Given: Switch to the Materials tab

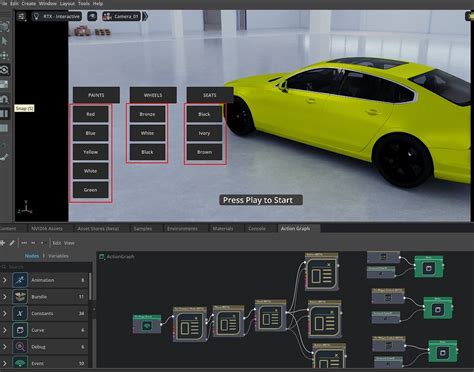Looking at the screenshot, I should [223, 229].
